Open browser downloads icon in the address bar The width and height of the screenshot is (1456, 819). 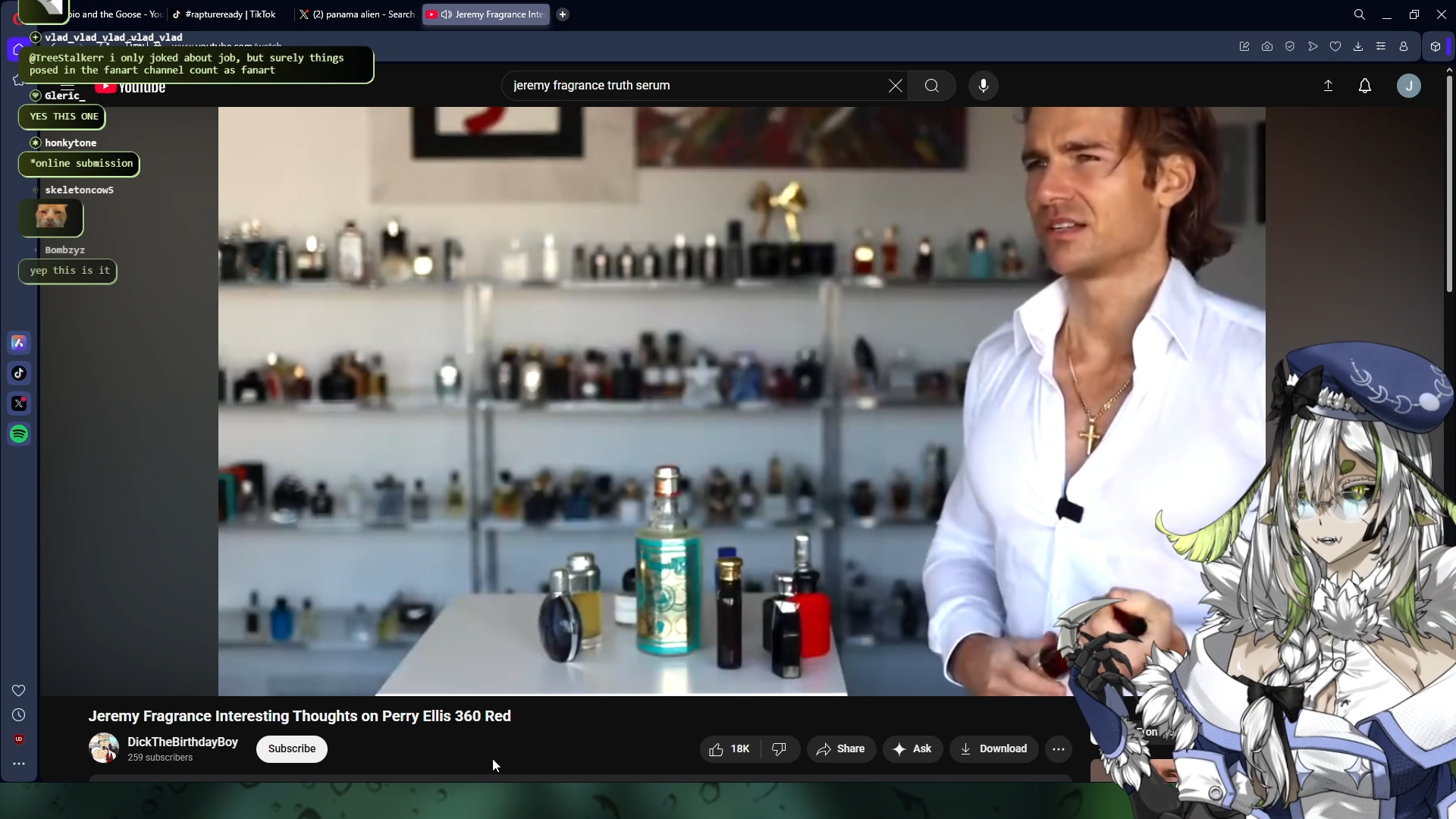(x=1358, y=46)
